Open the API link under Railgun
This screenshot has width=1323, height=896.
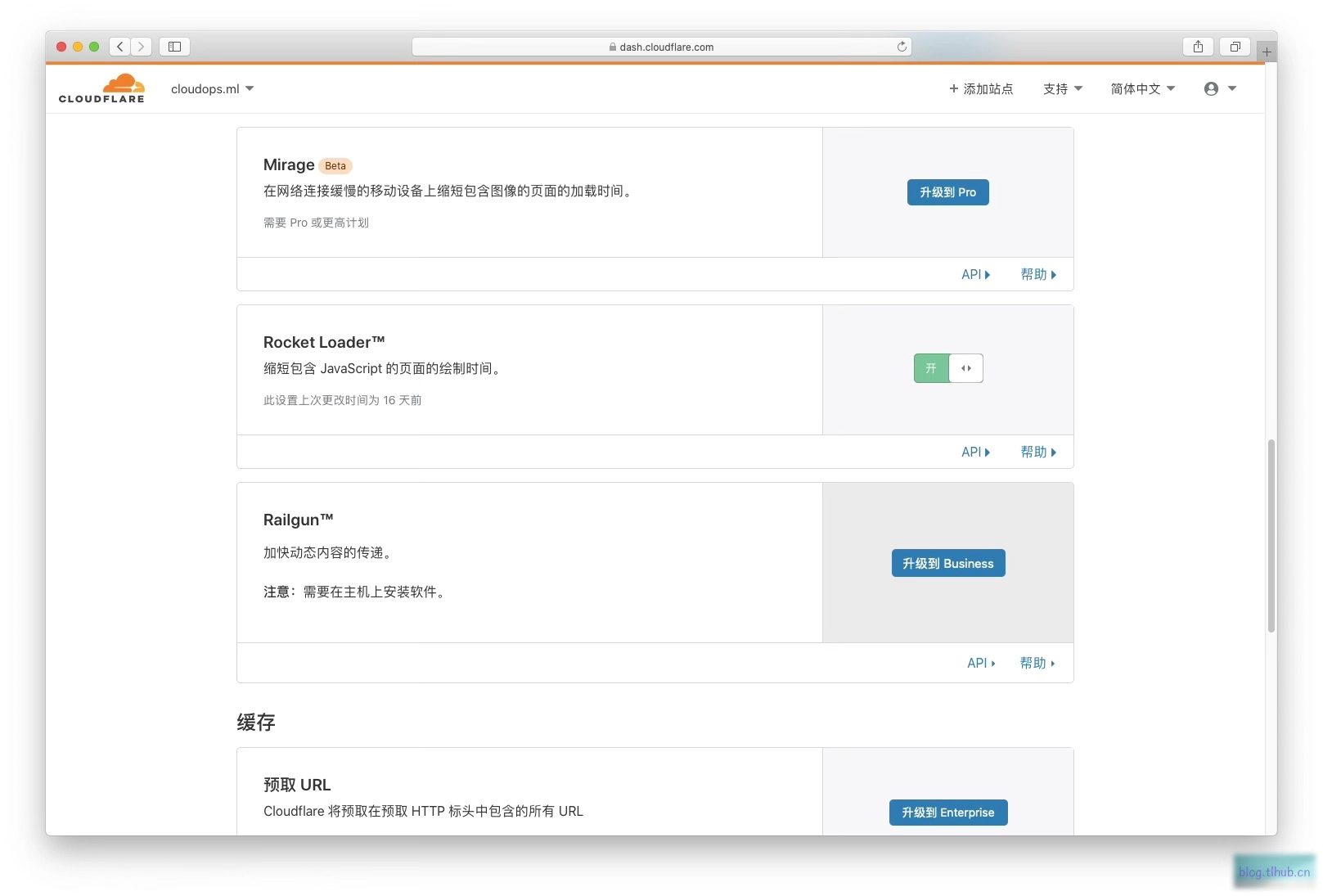pyautogui.click(x=981, y=664)
